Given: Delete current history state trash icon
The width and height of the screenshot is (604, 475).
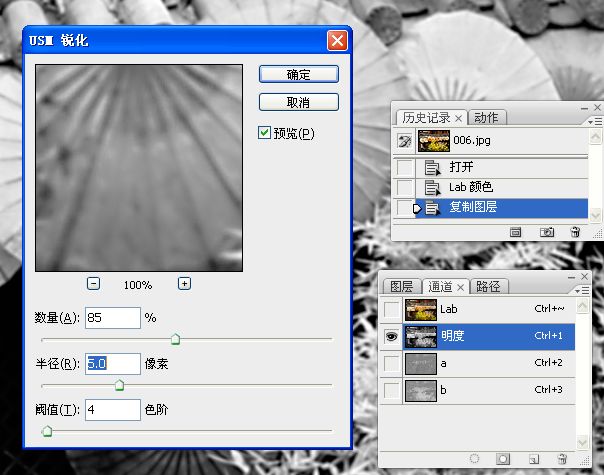Looking at the screenshot, I should point(575,232).
